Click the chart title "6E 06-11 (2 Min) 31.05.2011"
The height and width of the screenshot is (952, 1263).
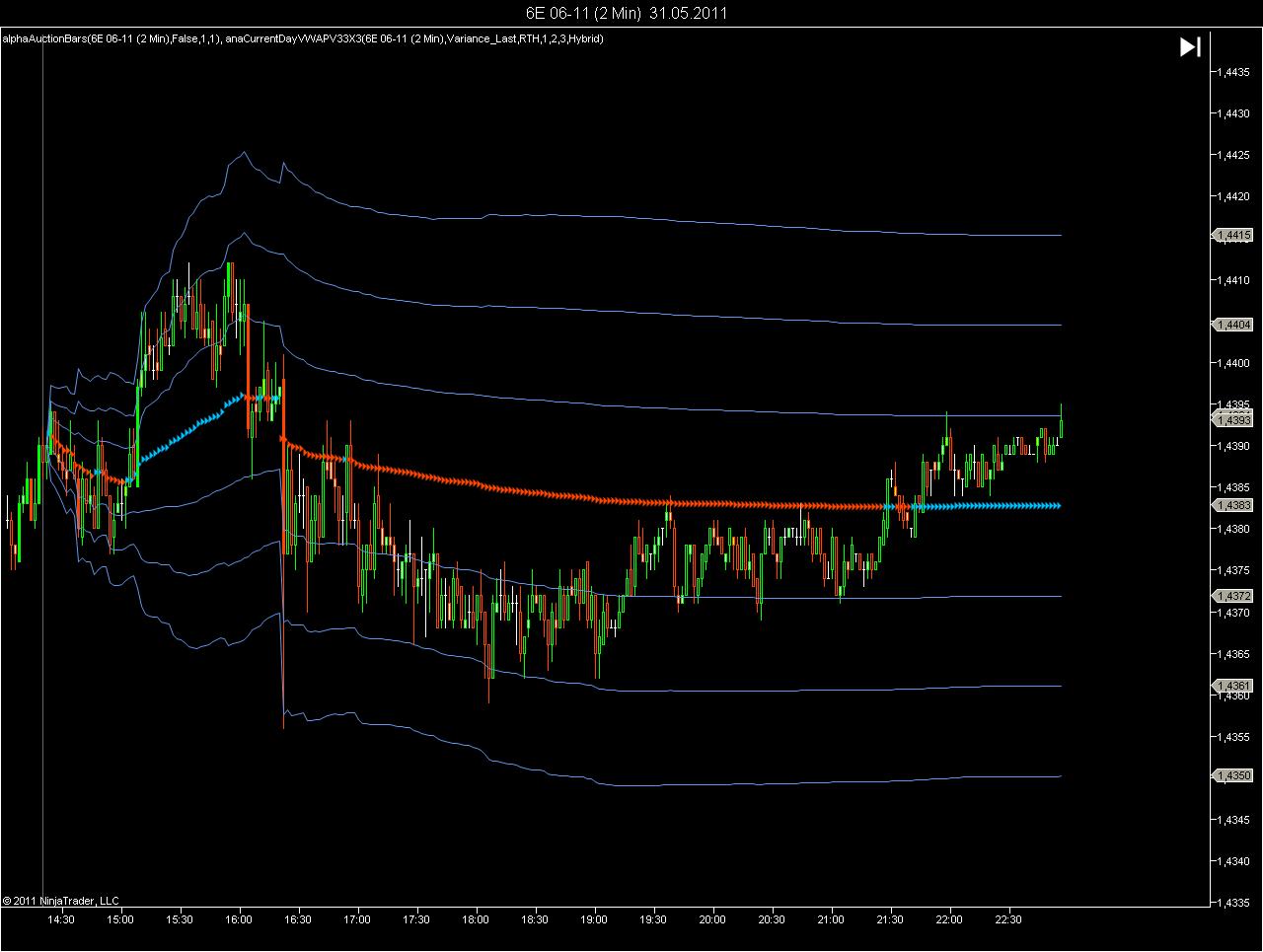pos(628,13)
